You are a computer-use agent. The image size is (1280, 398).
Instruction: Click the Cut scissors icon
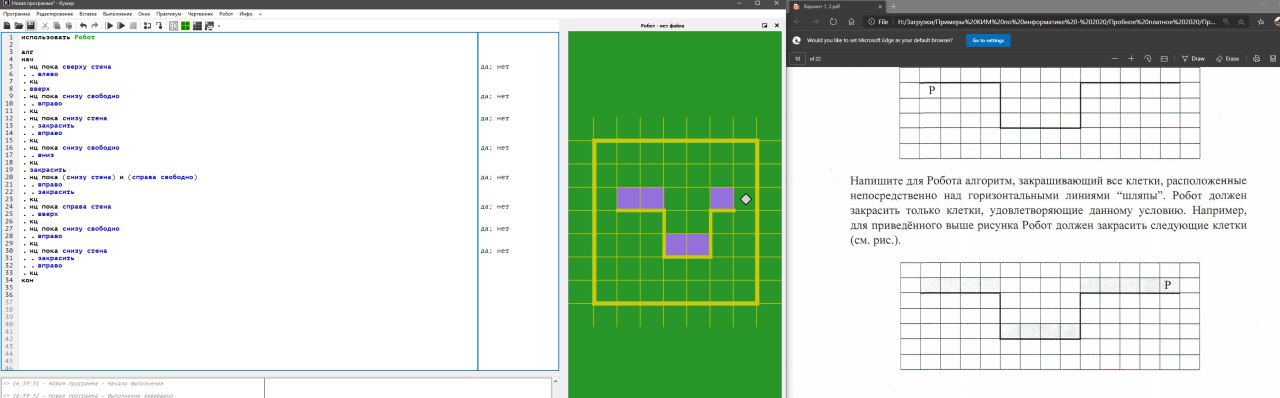45,25
